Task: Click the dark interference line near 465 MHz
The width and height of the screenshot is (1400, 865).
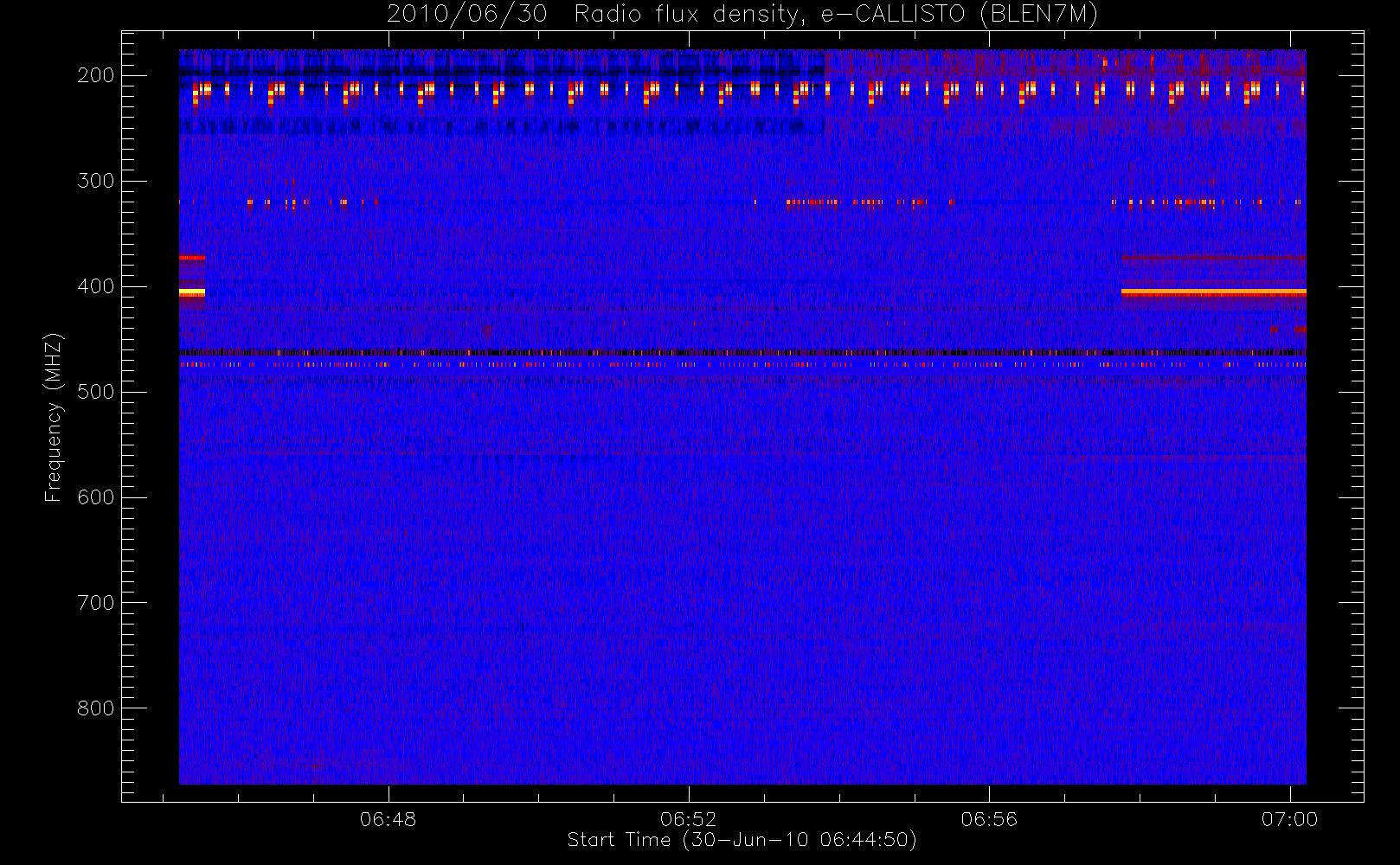Action: point(742,352)
